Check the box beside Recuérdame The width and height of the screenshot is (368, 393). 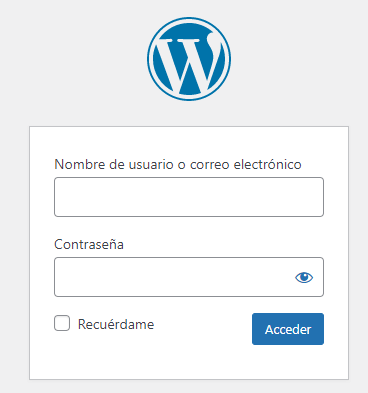(x=62, y=323)
